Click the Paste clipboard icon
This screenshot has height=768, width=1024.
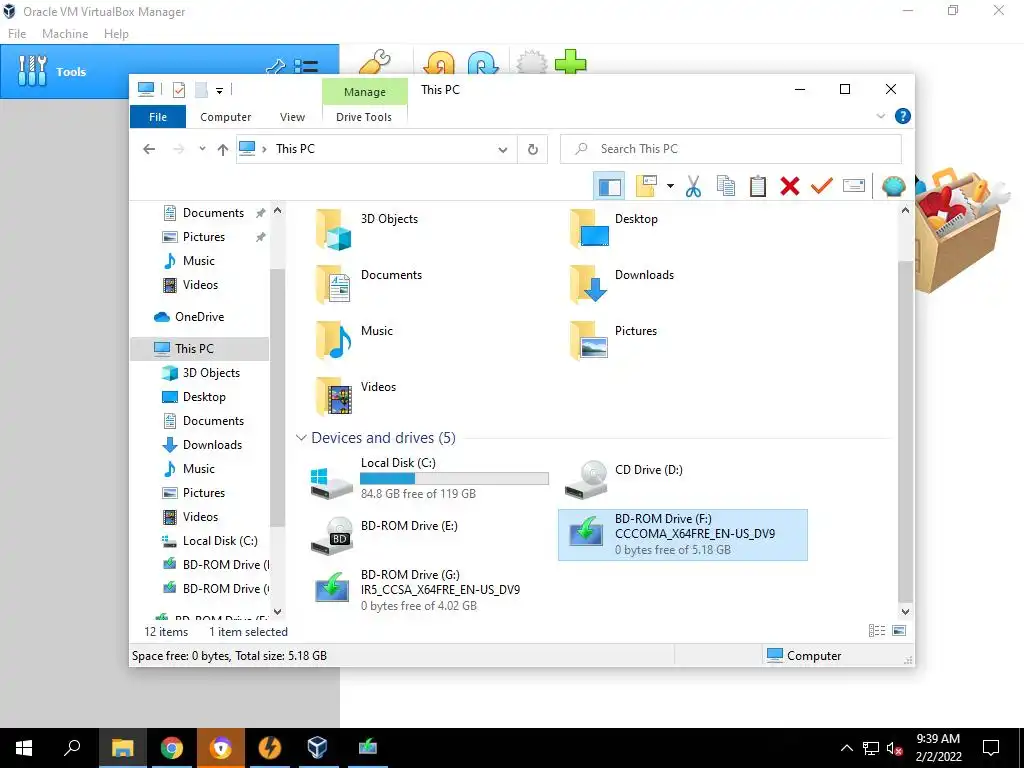[758, 186]
